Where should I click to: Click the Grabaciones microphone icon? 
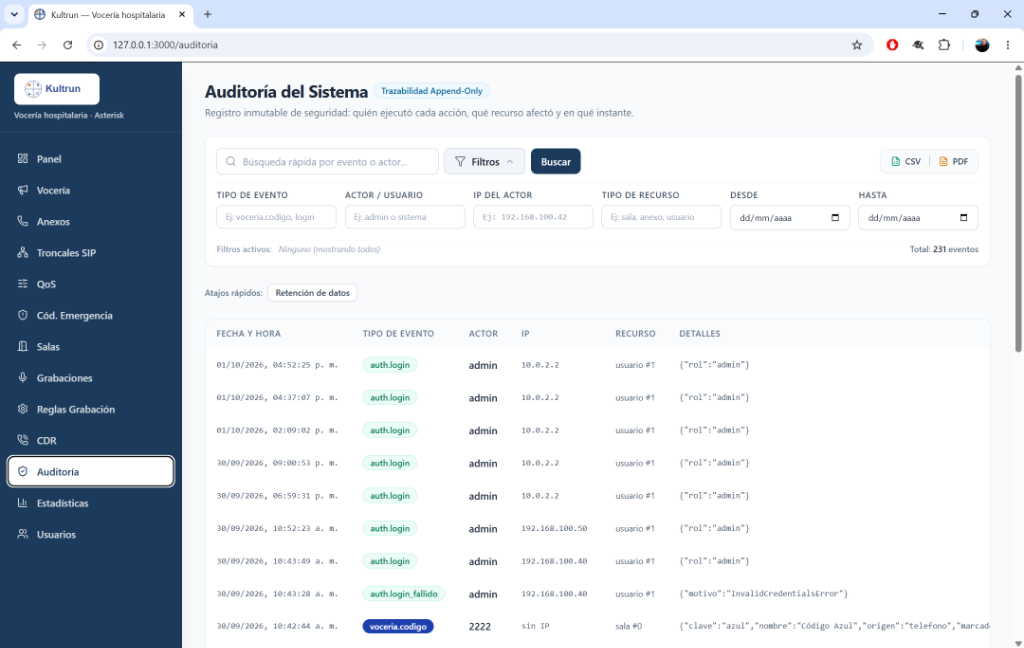(x=23, y=378)
